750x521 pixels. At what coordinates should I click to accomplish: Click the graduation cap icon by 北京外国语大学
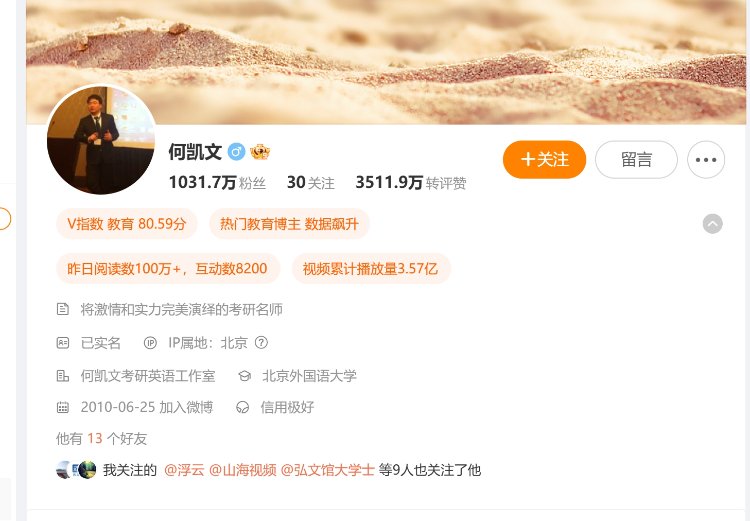pyautogui.click(x=244, y=376)
